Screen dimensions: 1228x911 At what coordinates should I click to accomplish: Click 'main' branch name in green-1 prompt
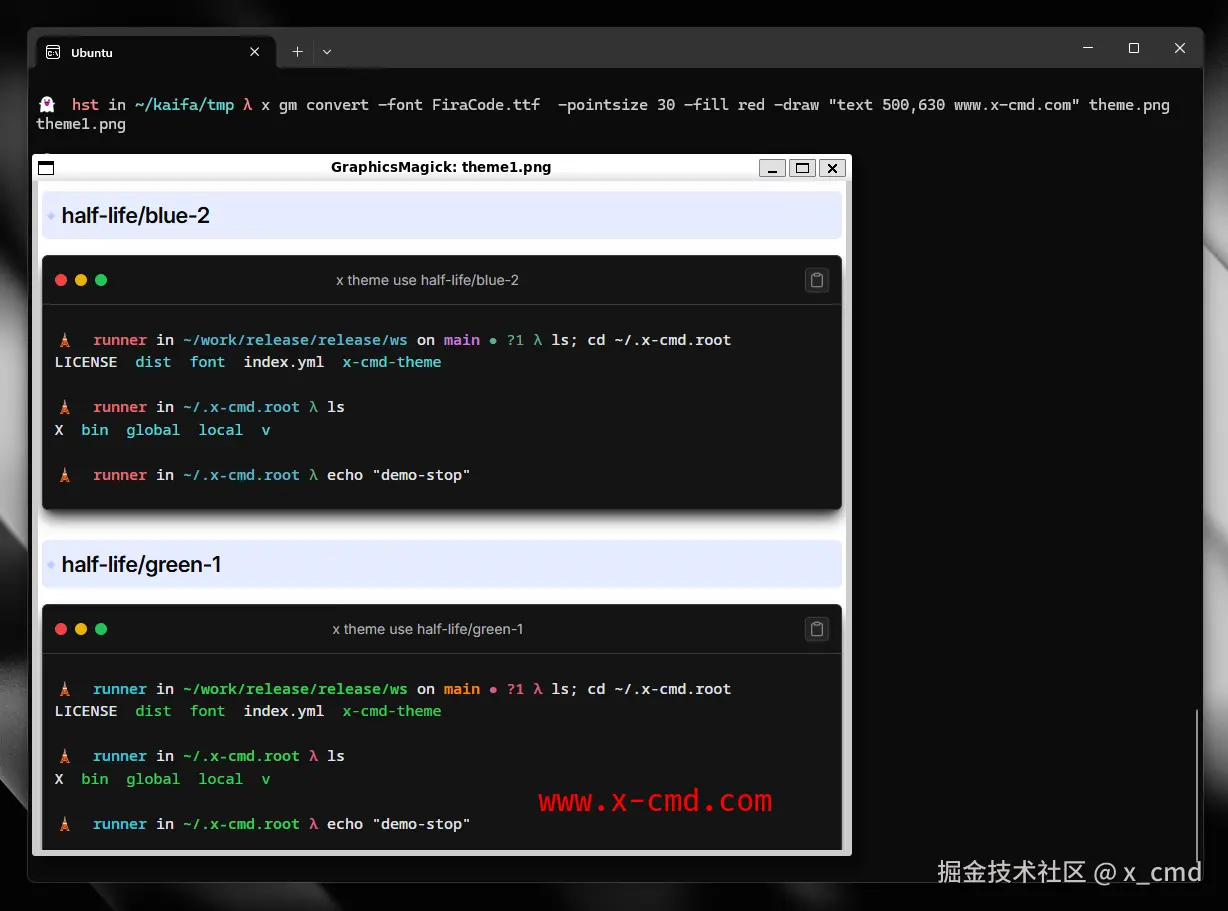click(462, 689)
